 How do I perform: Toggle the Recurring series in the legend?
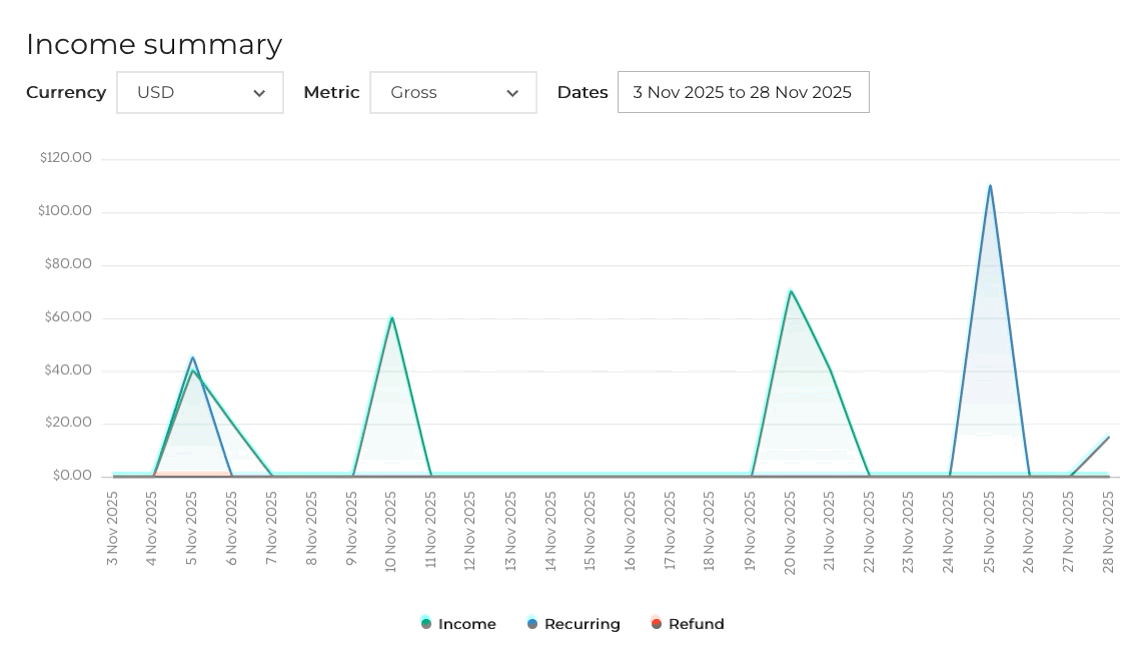[574, 624]
